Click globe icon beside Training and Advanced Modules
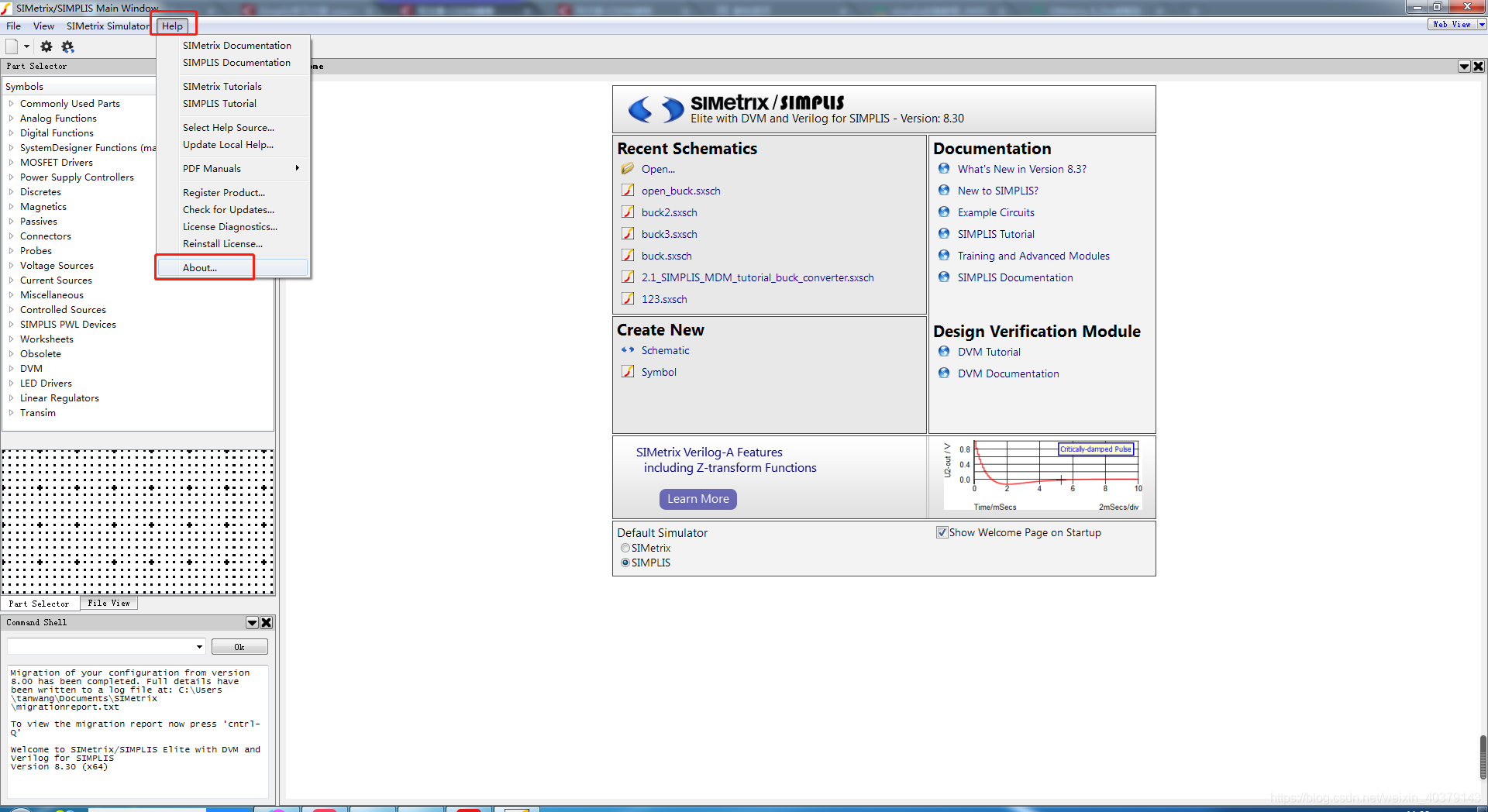Viewport: 1488px width, 812px height. pos(944,256)
